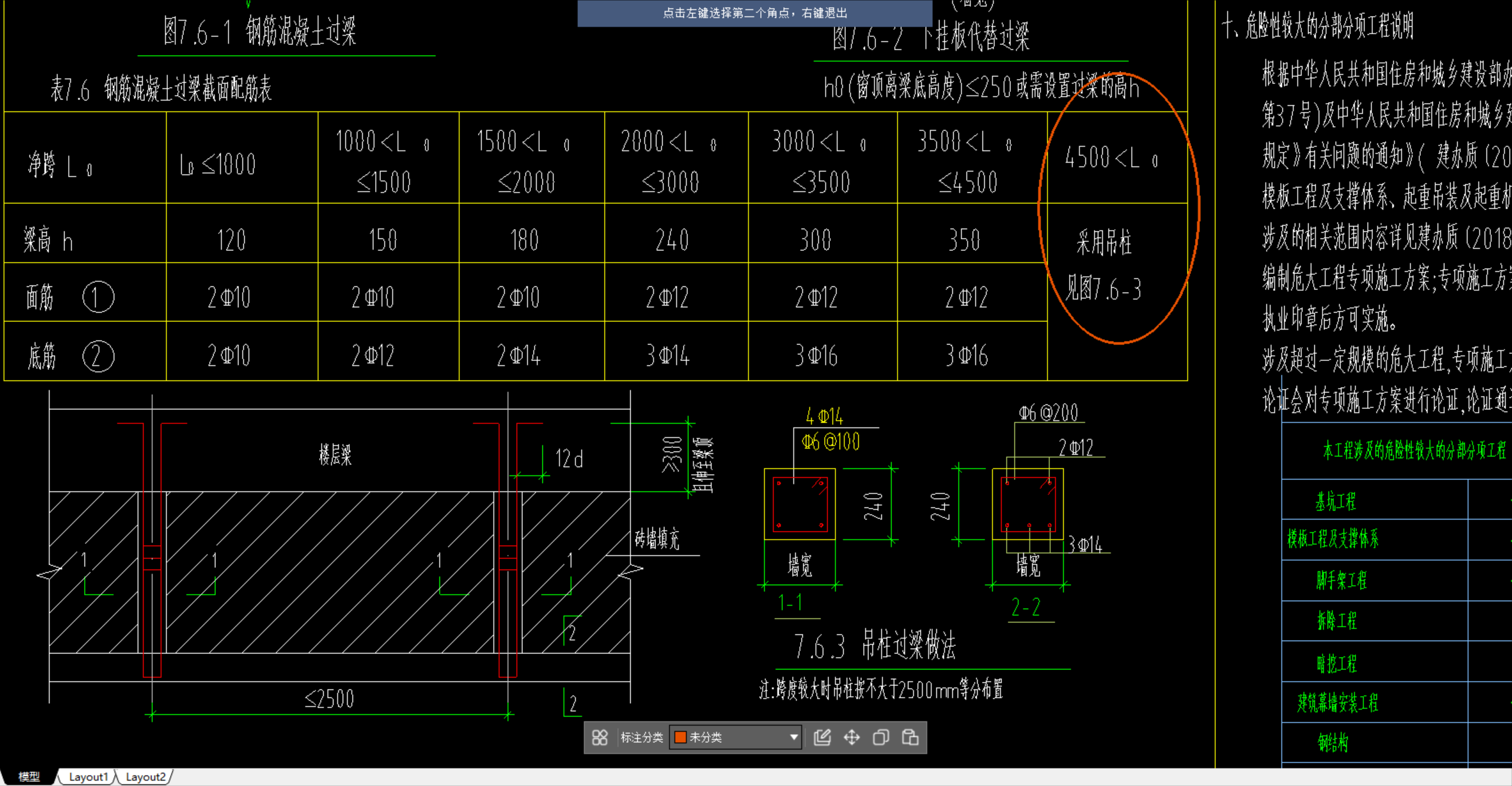Switch to the Layout1 tab
This screenshot has width=1512, height=786.
pos(88,777)
